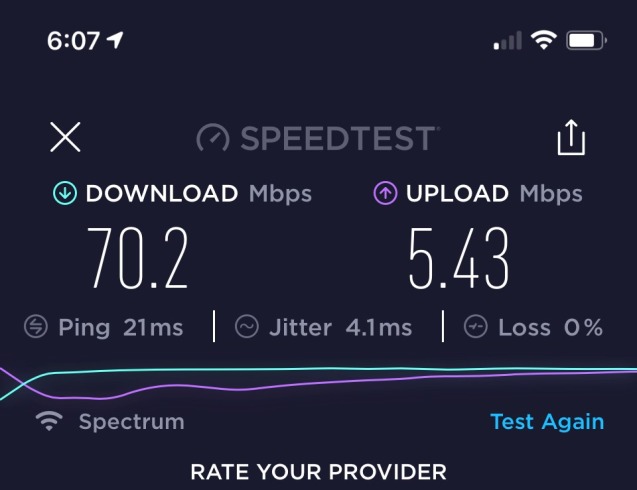Tap the Ping icon

pos(36,327)
